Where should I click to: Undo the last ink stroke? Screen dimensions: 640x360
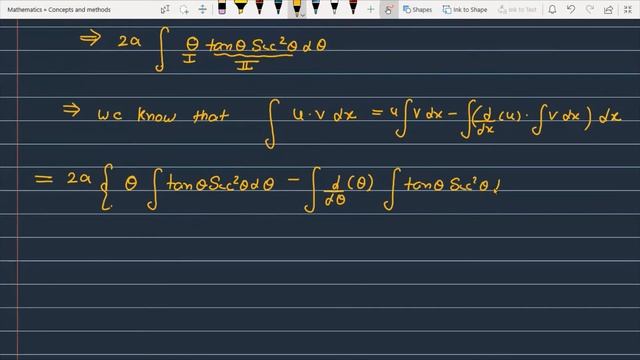[x=571, y=9]
